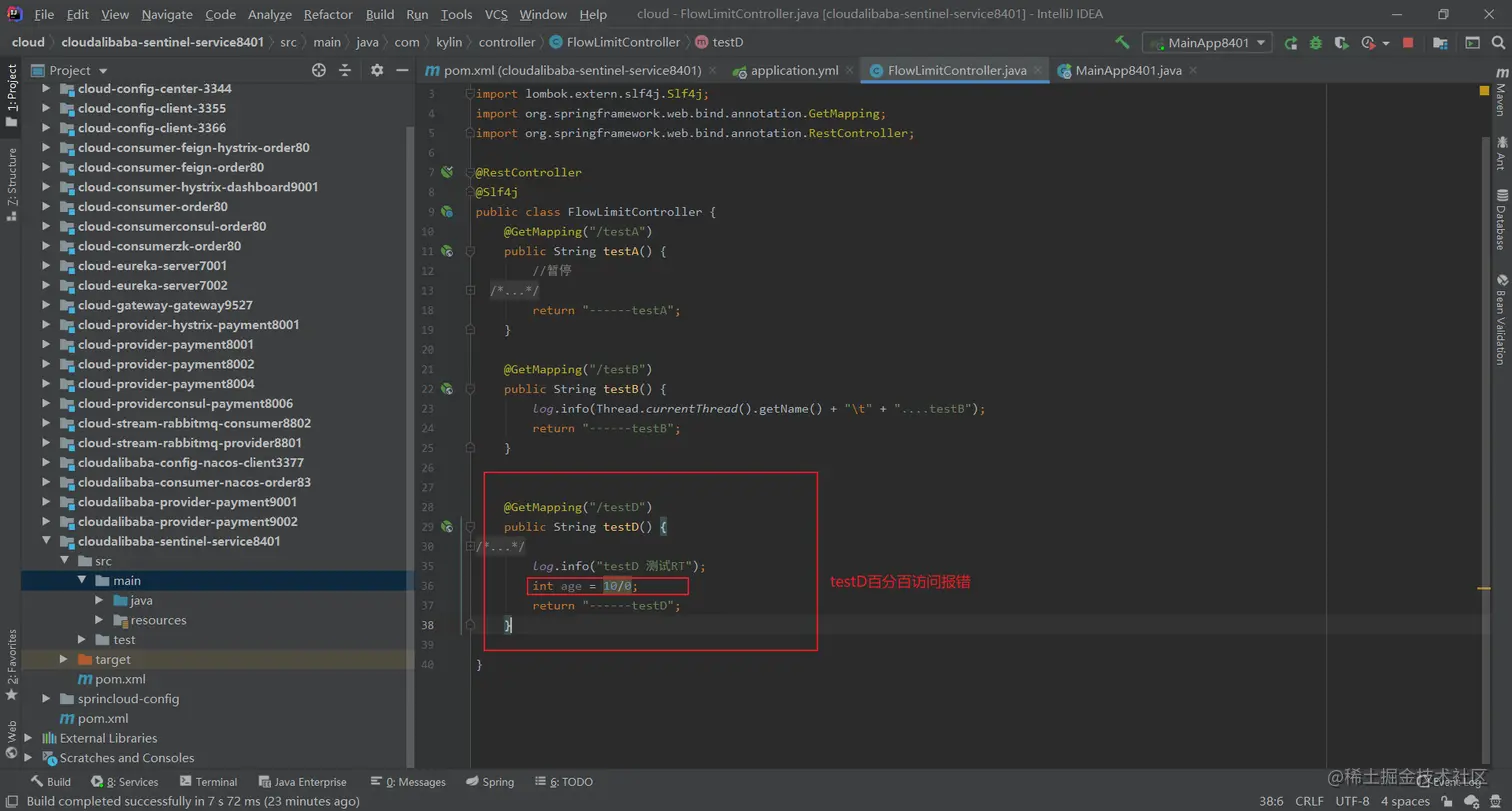
Task: Click the Rerun application icon
Action: [x=1291, y=43]
